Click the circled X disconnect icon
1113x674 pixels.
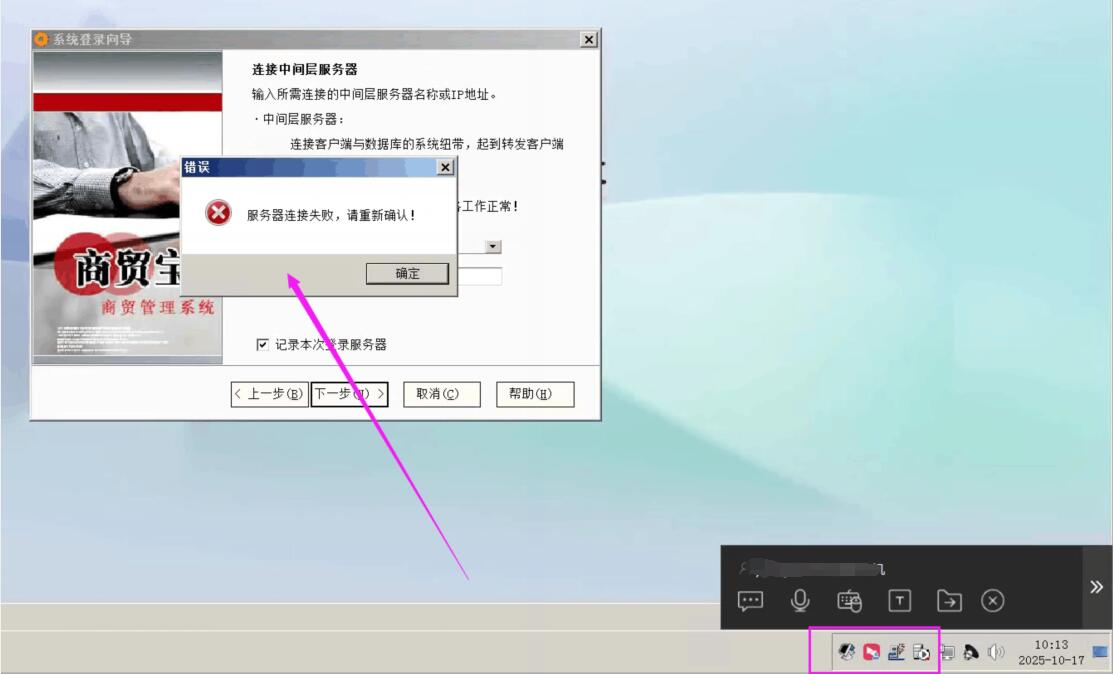(x=992, y=600)
